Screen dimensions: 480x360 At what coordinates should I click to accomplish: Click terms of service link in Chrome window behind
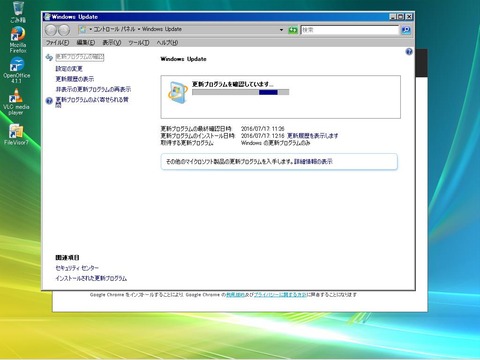pyautogui.click(x=235, y=295)
